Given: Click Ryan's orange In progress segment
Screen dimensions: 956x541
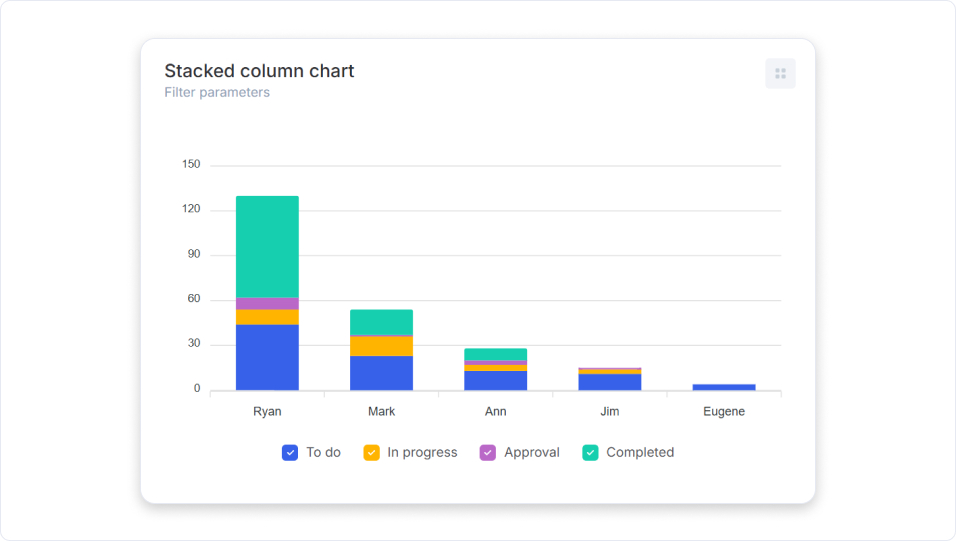Looking at the screenshot, I should 267,317.
